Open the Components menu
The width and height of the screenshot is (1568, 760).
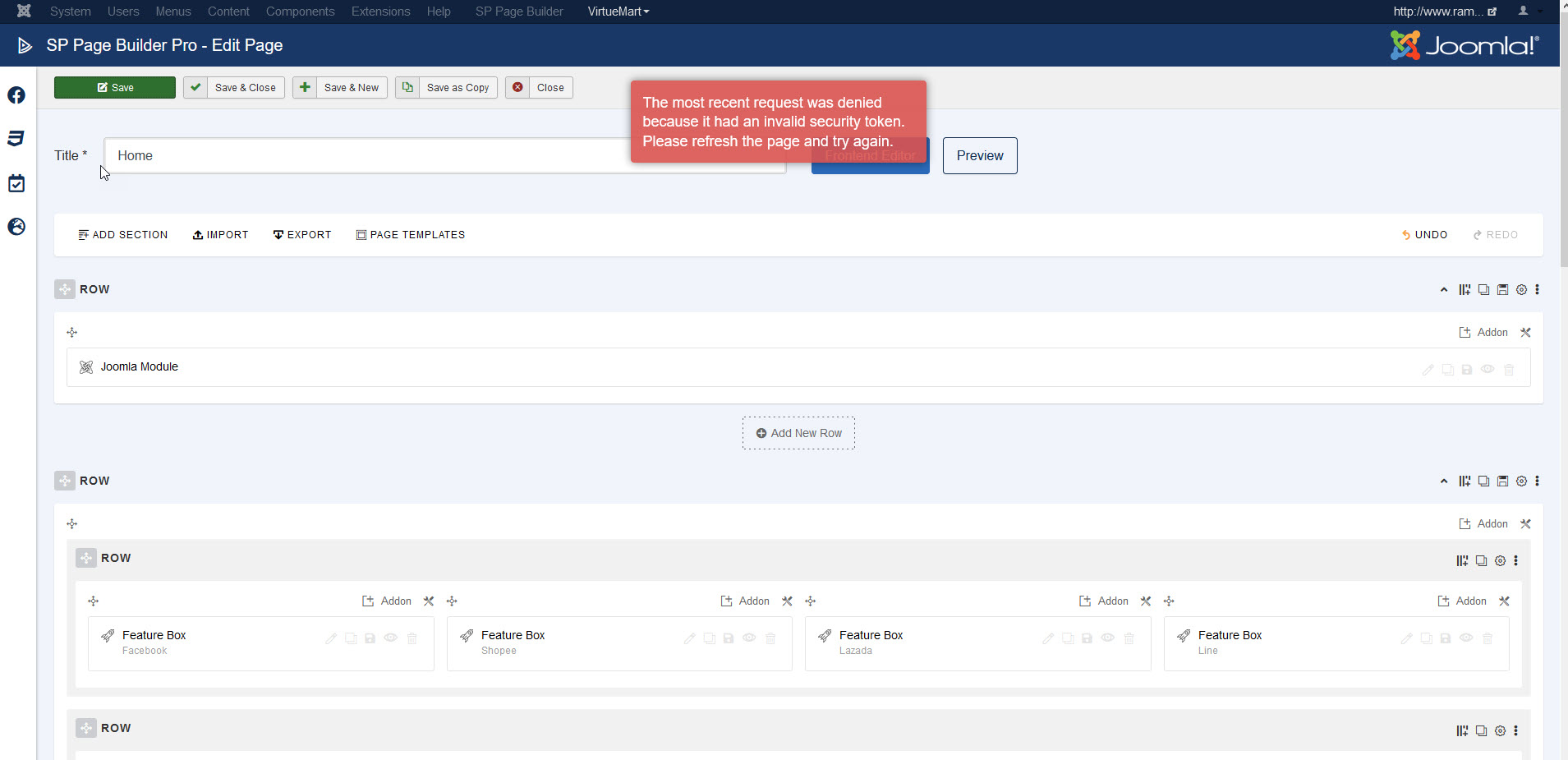(300, 12)
